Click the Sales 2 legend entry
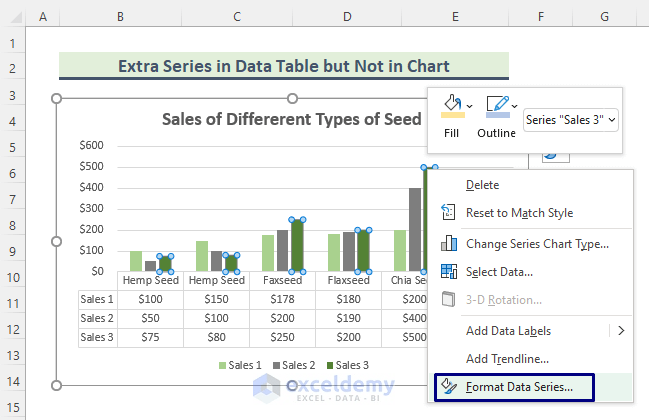The image size is (649, 420). (294, 365)
